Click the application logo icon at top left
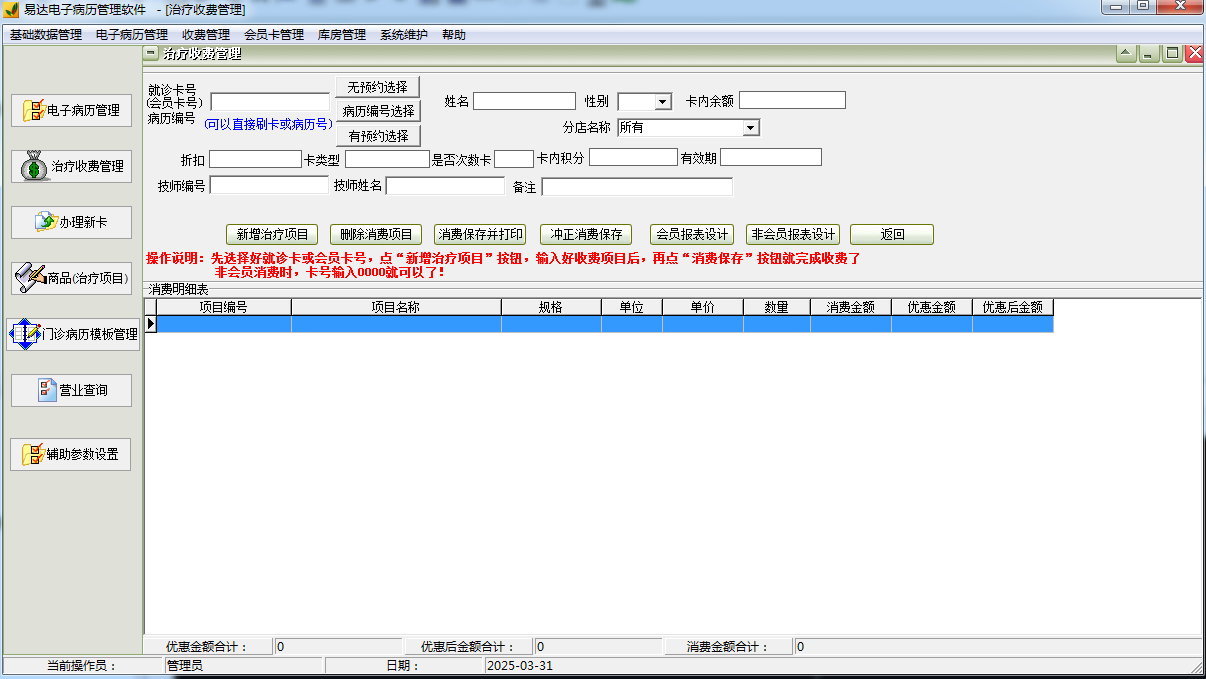This screenshot has width=1206, height=679. point(12,9)
